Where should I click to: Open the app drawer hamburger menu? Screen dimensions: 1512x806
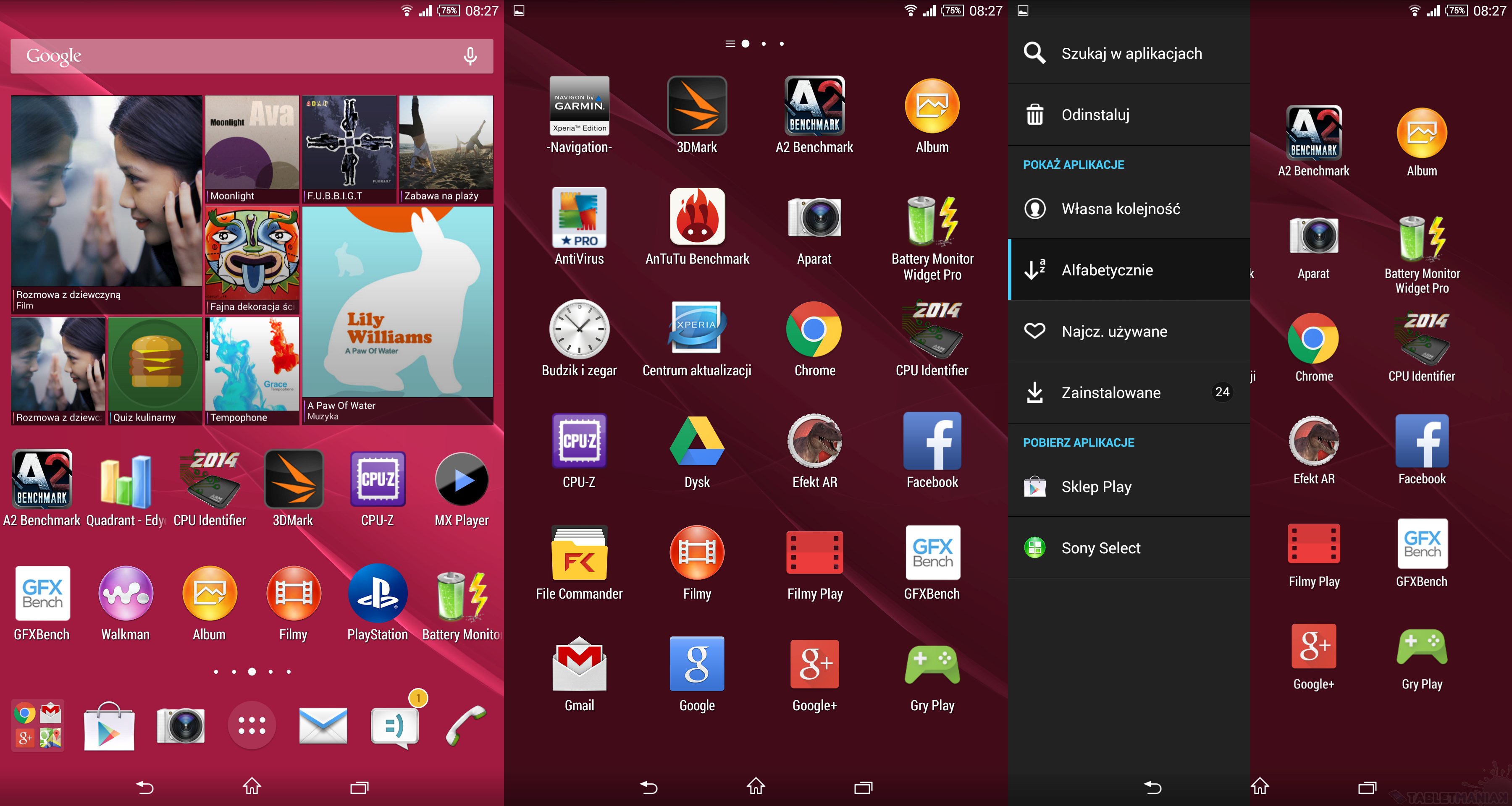point(730,44)
